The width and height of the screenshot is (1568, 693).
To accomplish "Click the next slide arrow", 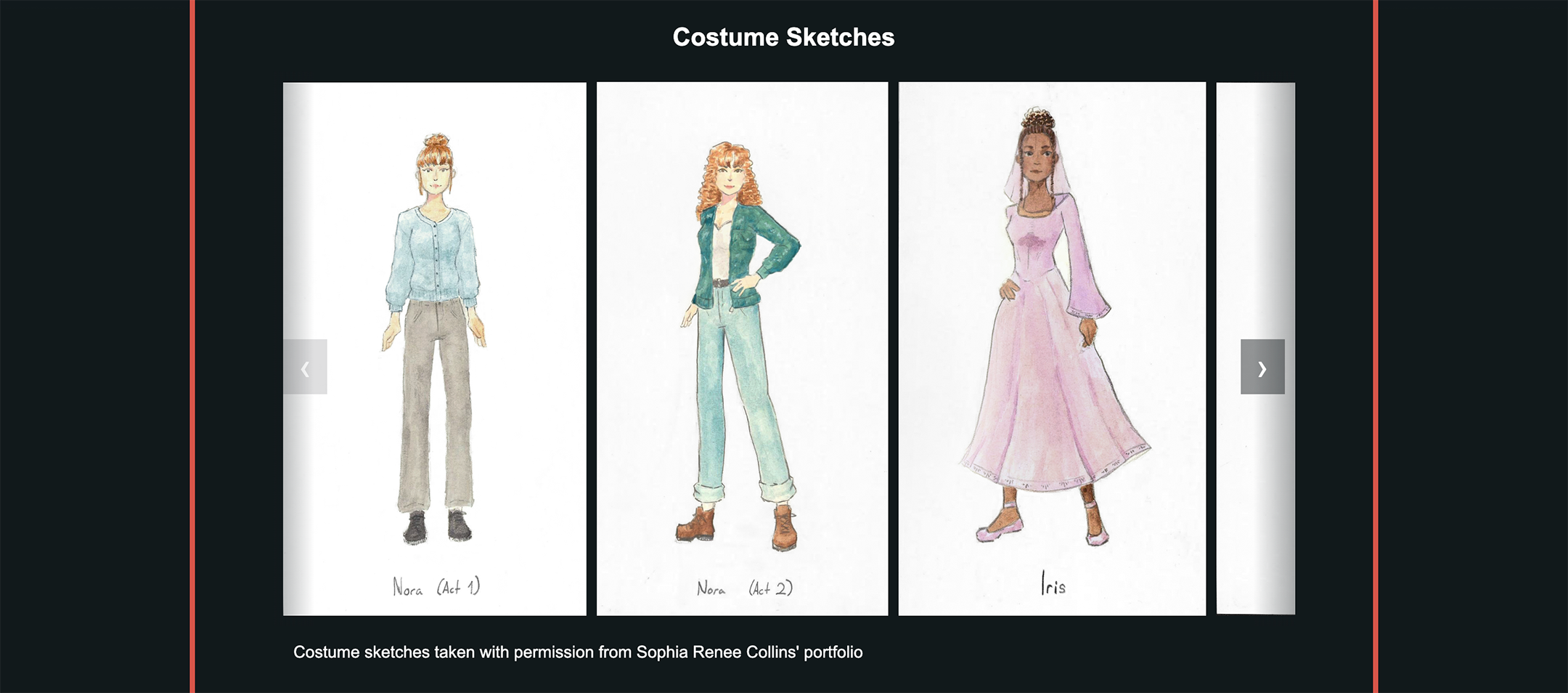I will pos(1262,367).
